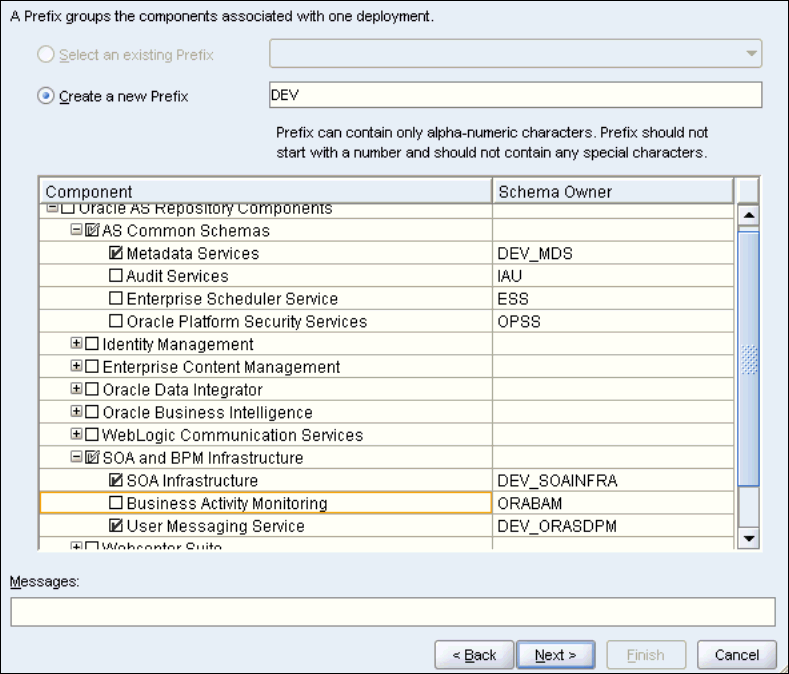789x674 pixels.
Task: Expand the Oracle Business Intelligence node
Action: pos(76,412)
